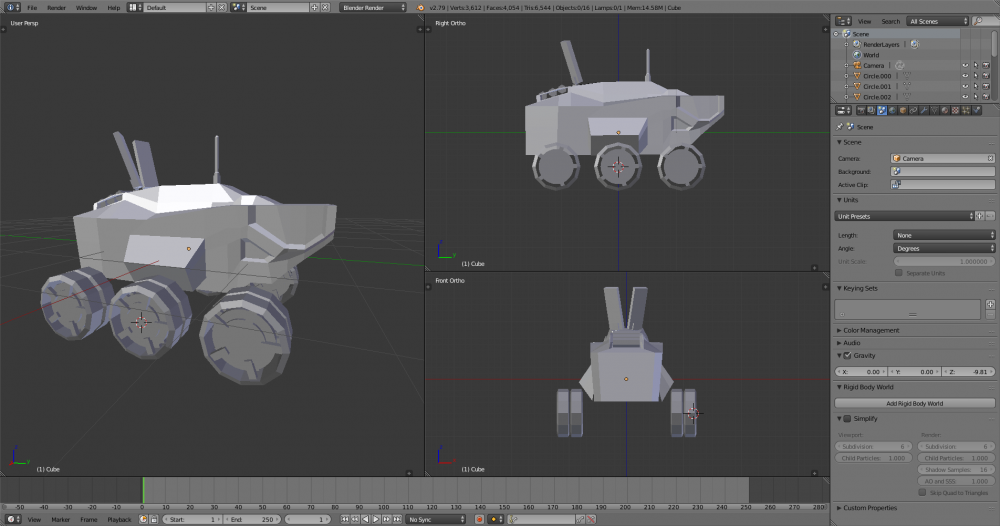The height and width of the screenshot is (526, 1000).
Task: Open the Particles properties icon
Action: point(966,110)
